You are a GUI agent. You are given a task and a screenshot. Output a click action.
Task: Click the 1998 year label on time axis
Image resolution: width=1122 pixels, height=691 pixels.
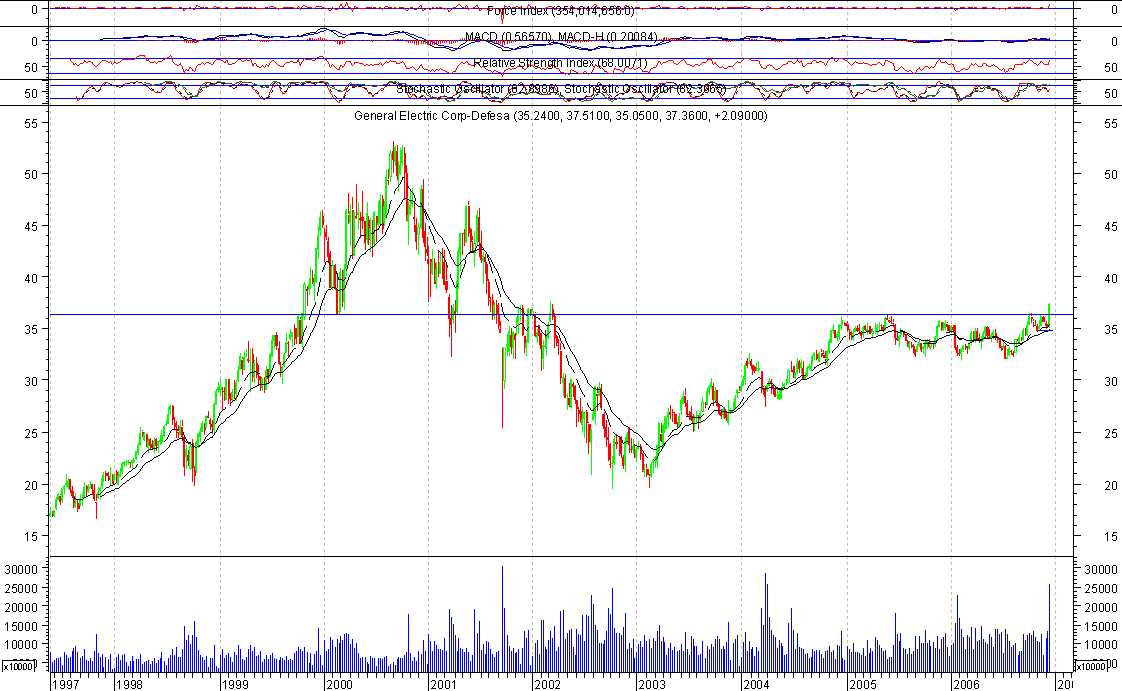point(129,684)
